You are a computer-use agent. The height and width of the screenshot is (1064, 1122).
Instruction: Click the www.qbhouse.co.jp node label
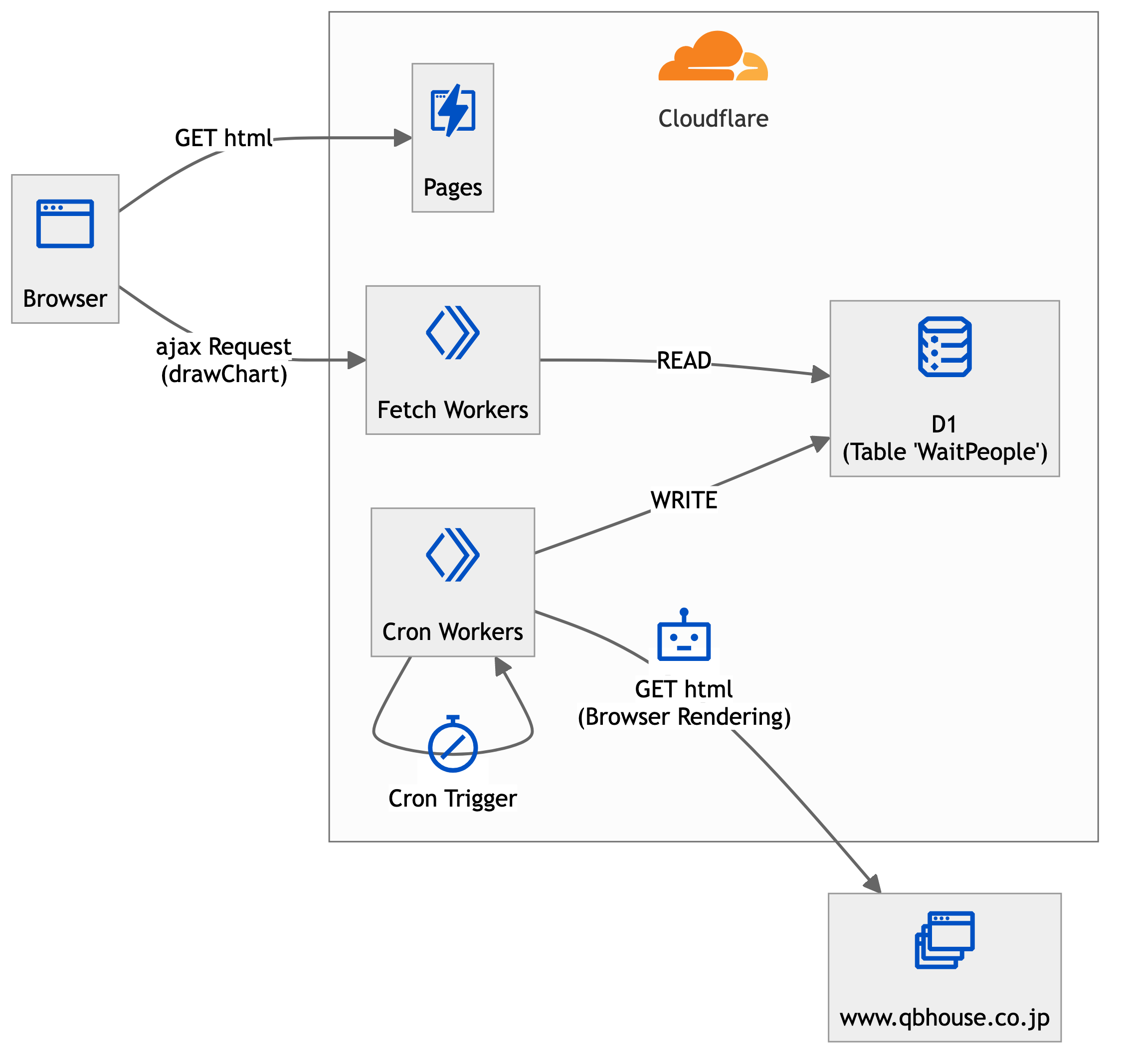pyautogui.click(x=945, y=1018)
